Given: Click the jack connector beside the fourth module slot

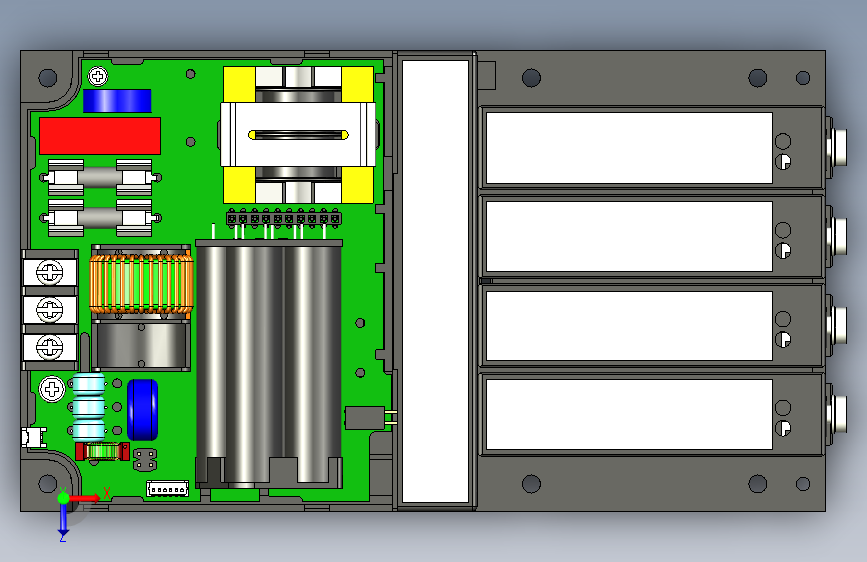Looking at the screenshot, I should (837, 414).
